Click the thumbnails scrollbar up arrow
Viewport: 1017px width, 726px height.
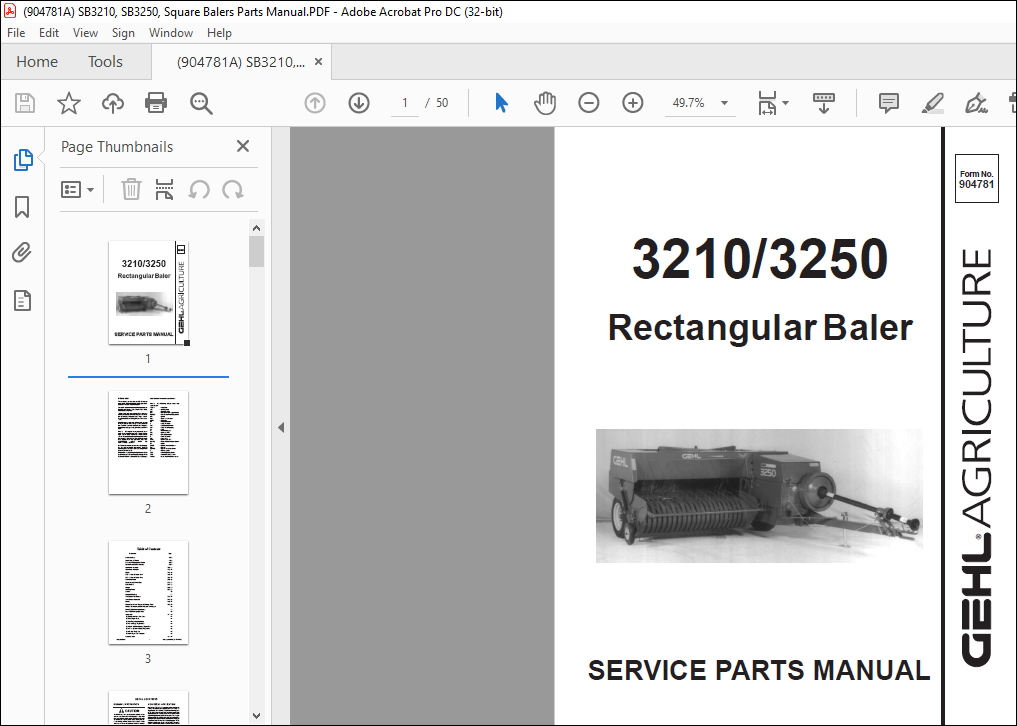[x=256, y=228]
